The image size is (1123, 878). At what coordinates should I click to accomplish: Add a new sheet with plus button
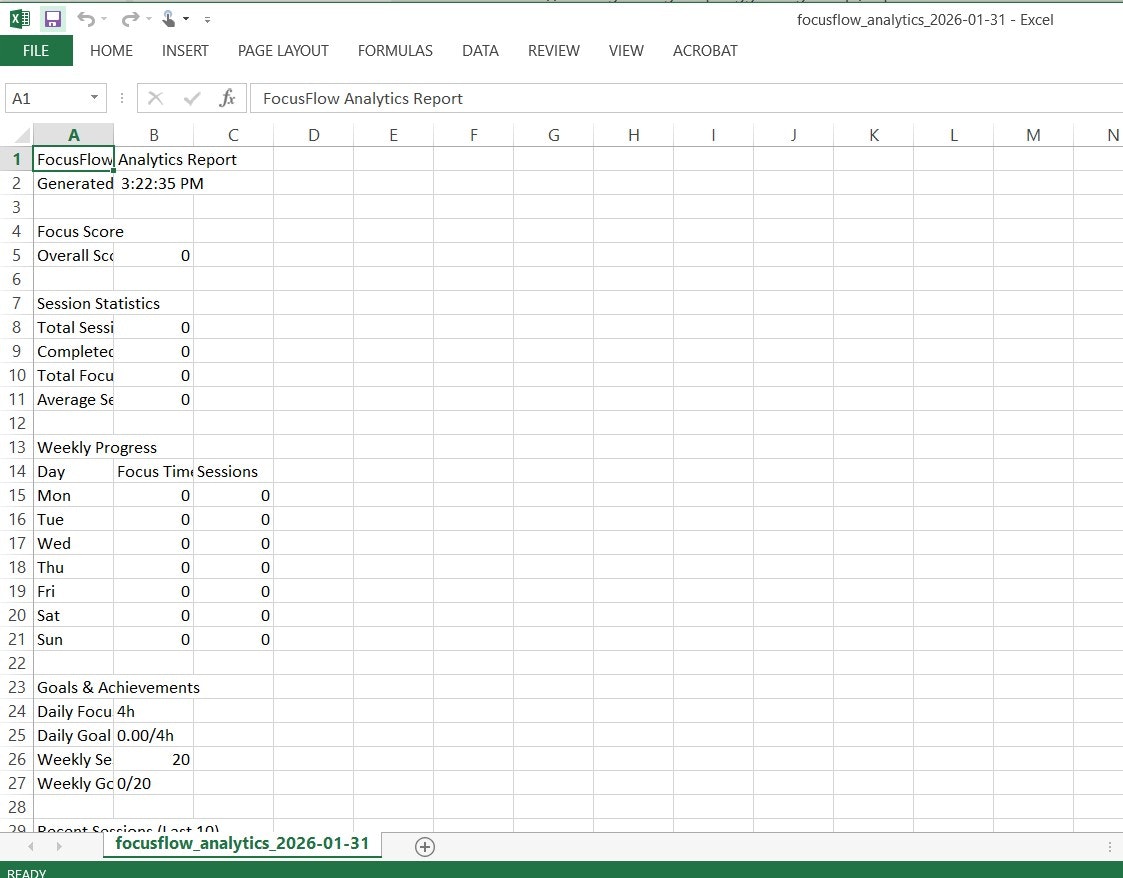(x=425, y=846)
